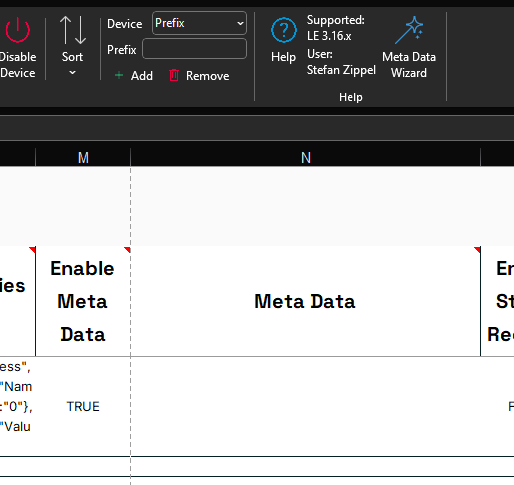Viewport: 514px width, 485px height.
Task: Click the User: Stefan Zippel text
Action: tap(341, 62)
